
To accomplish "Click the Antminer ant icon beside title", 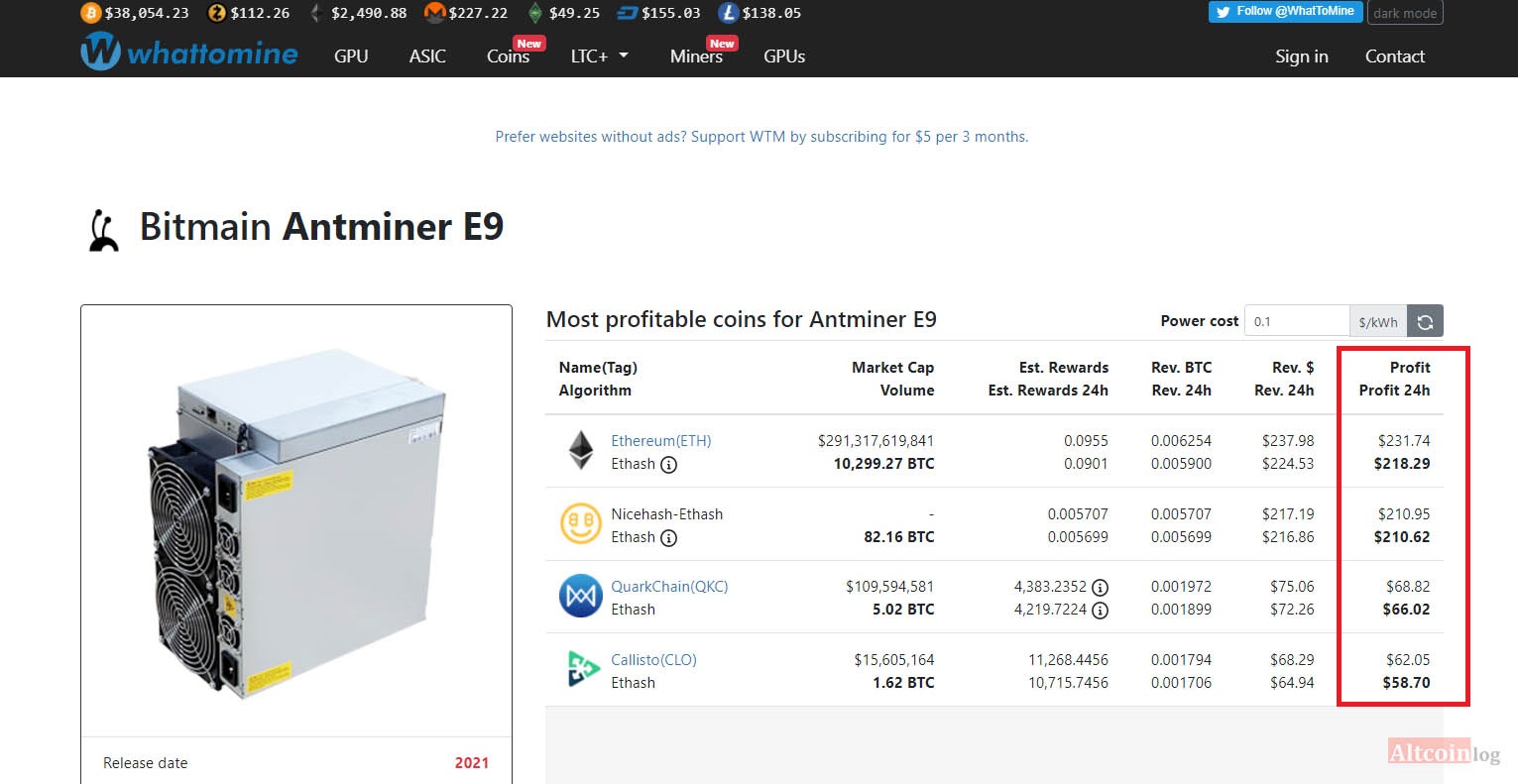I will (x=103, y=230).
